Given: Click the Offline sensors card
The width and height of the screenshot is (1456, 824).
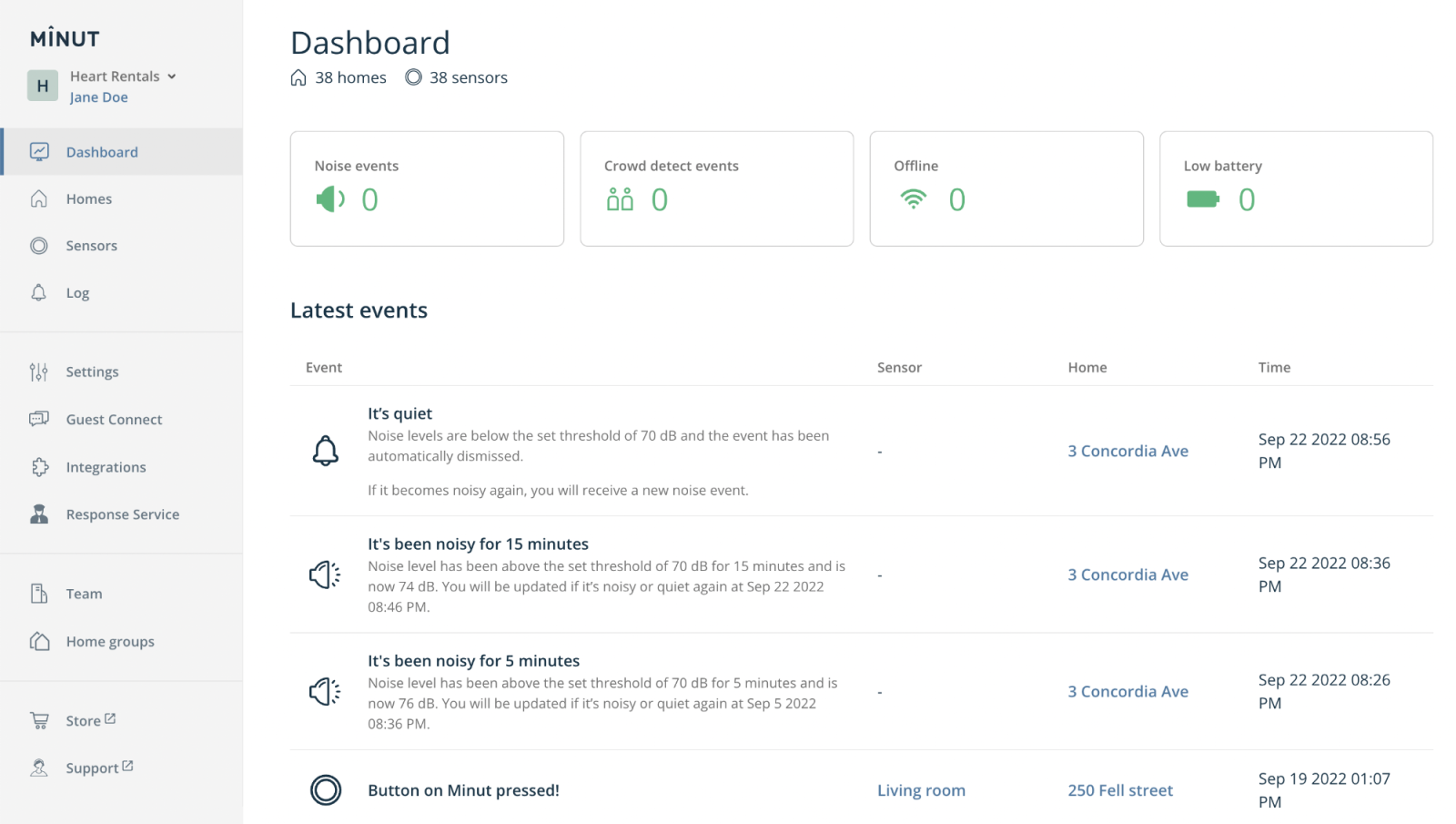Looking at the screenshot, I should (x=1006, y=188).
